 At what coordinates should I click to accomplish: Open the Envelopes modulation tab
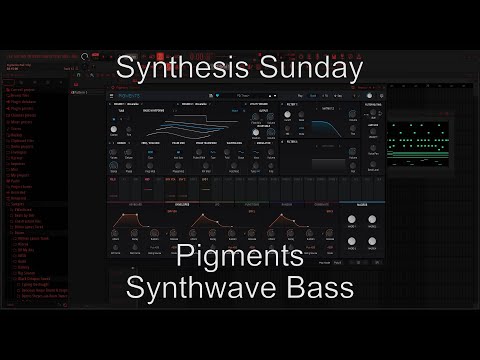click(182, 204)
